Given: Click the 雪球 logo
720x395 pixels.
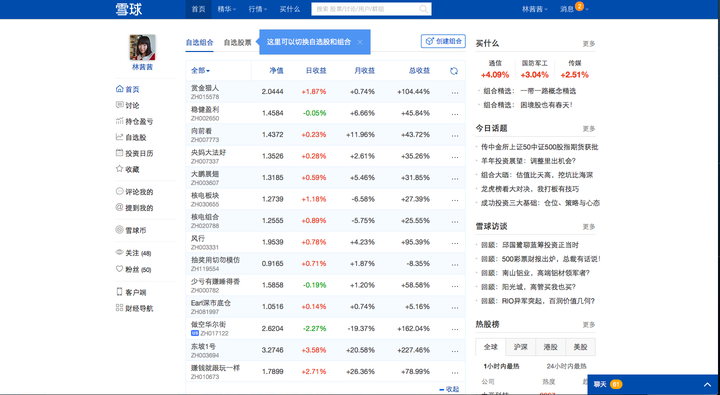Looking at the screenshot, I should [129, 9].
